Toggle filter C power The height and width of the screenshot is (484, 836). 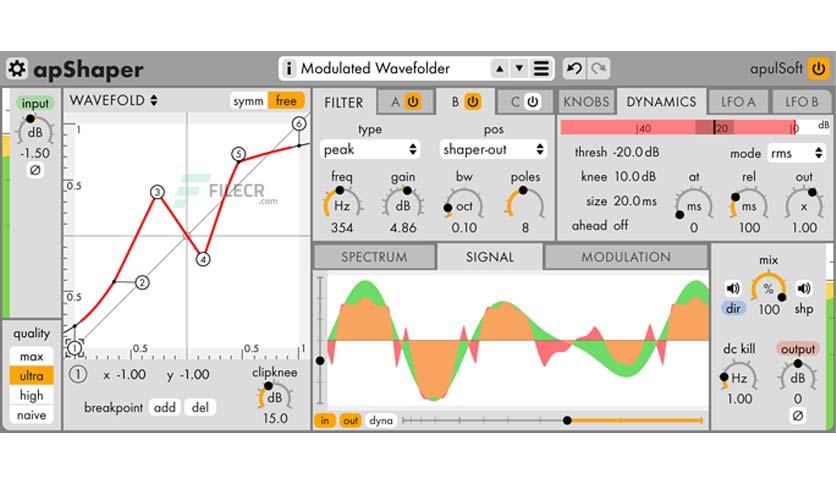tap(532, 101)
